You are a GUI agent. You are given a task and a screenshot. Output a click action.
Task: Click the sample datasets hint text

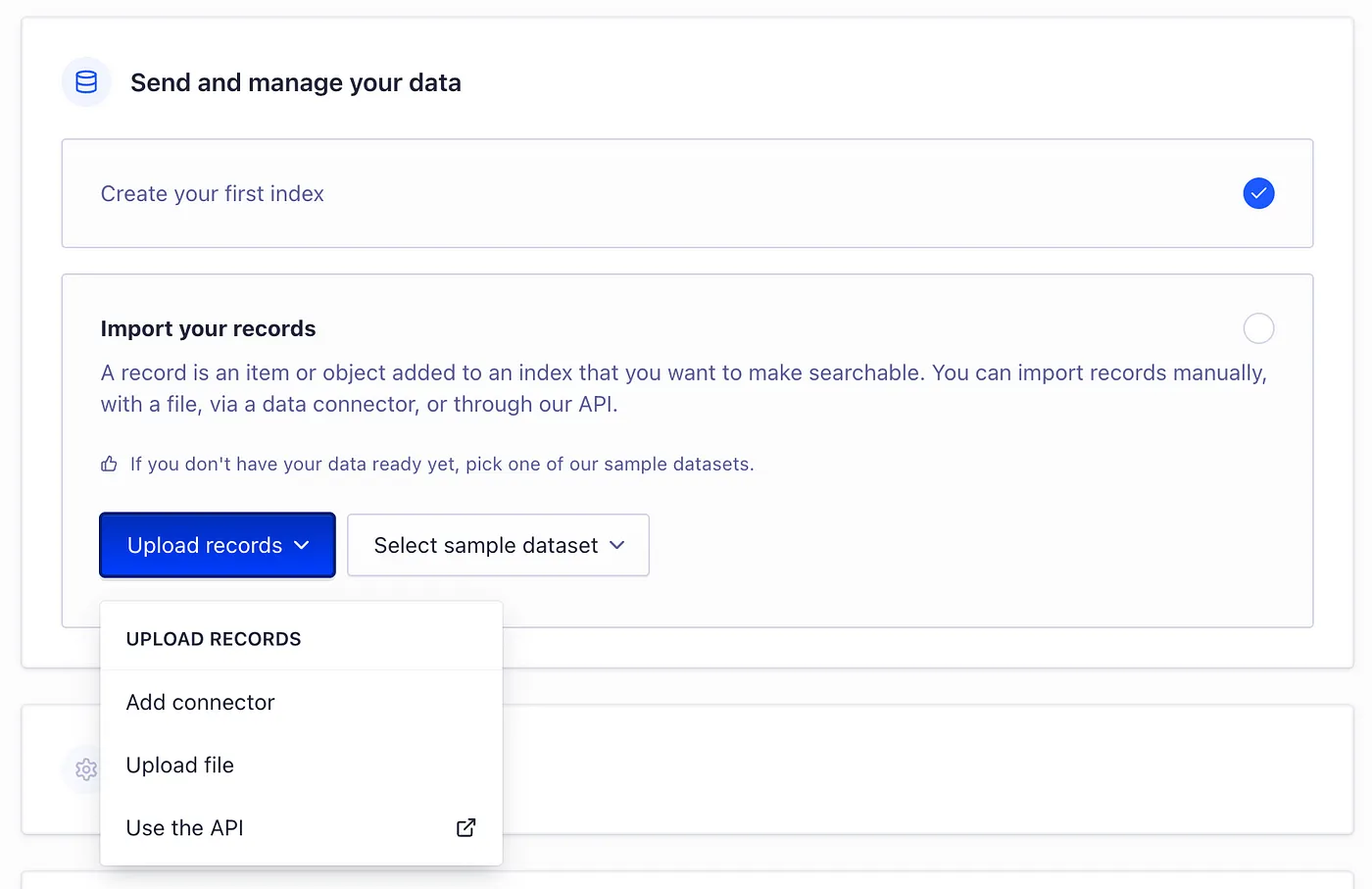(x=442, y=464)
